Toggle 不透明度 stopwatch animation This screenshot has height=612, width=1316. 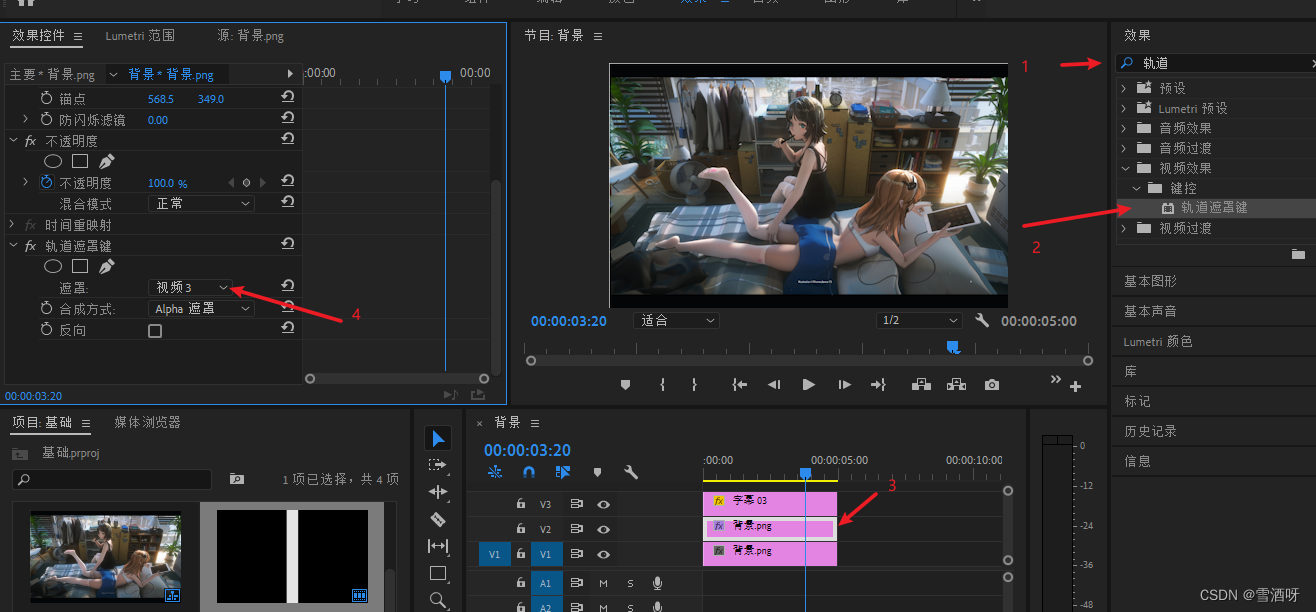pyautogui.click(x=46, y=183)
